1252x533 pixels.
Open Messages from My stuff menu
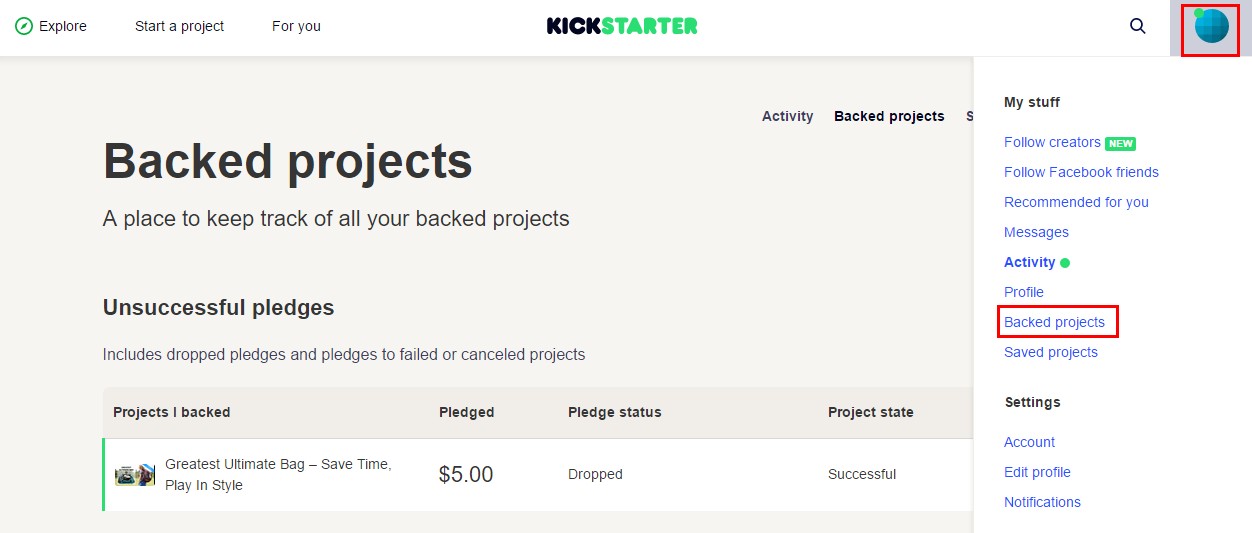click(x=1036, y=232)
